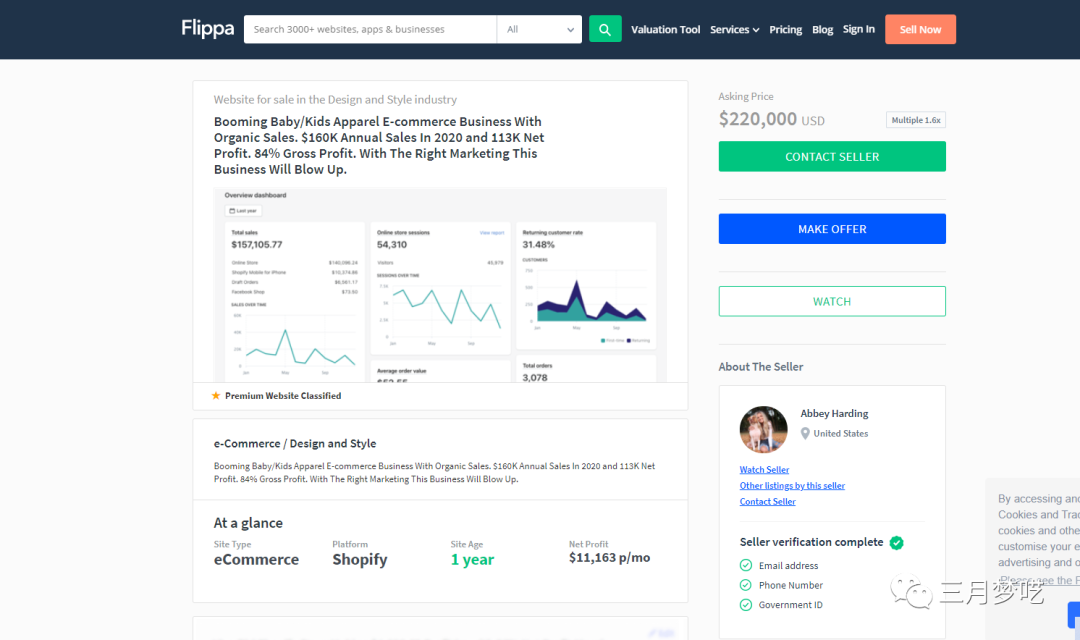Click the Watch outlined button
Screen dimensions: 1080x640
pos(832,301)
